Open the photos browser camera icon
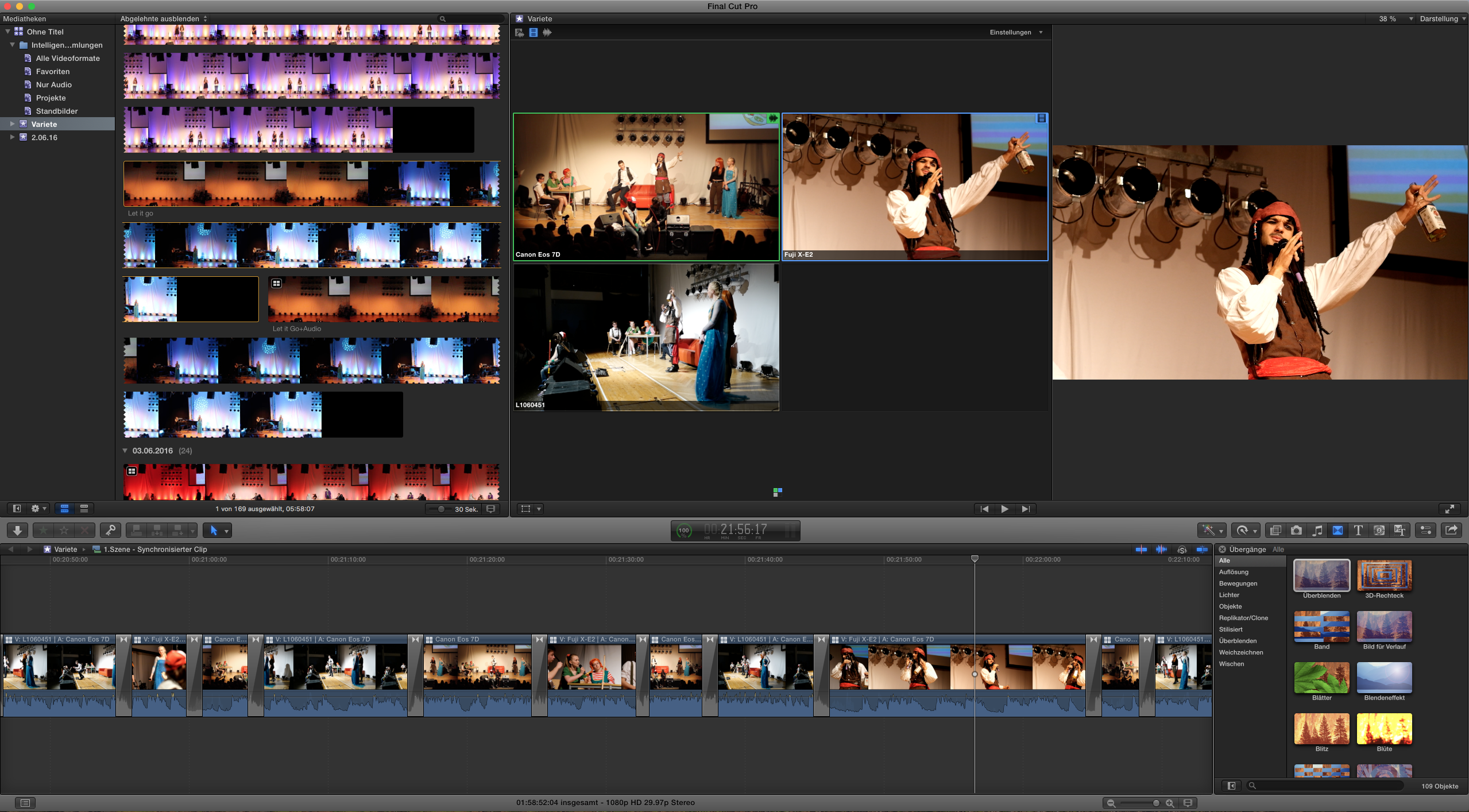 pos(1296,531)
